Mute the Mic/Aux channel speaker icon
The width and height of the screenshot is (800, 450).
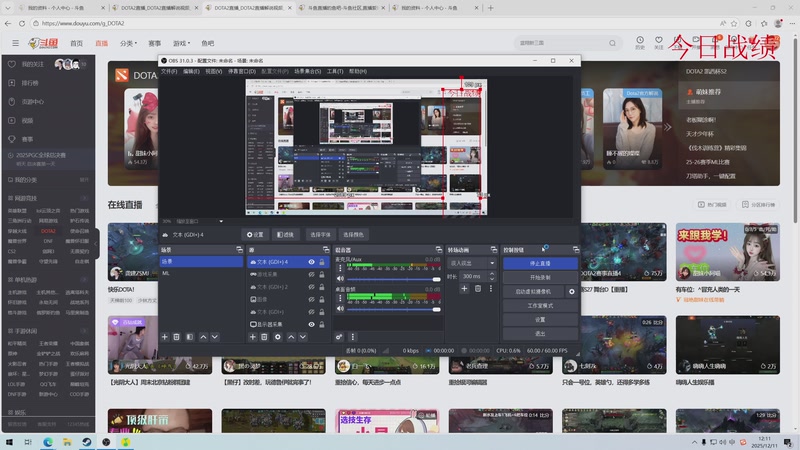point(340,279)
